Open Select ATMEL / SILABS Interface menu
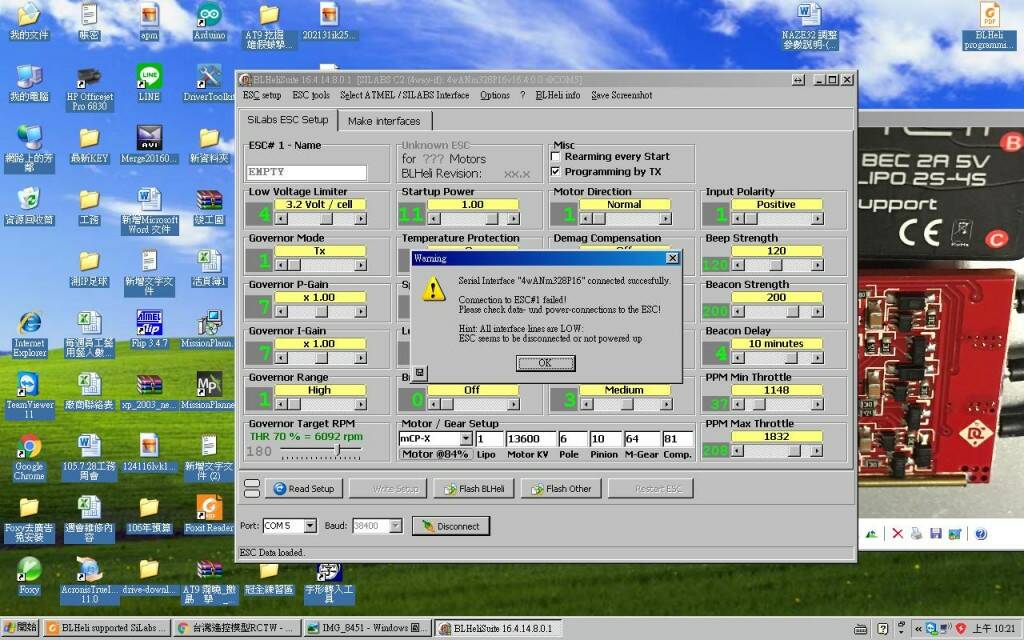 tap(404, 95)
